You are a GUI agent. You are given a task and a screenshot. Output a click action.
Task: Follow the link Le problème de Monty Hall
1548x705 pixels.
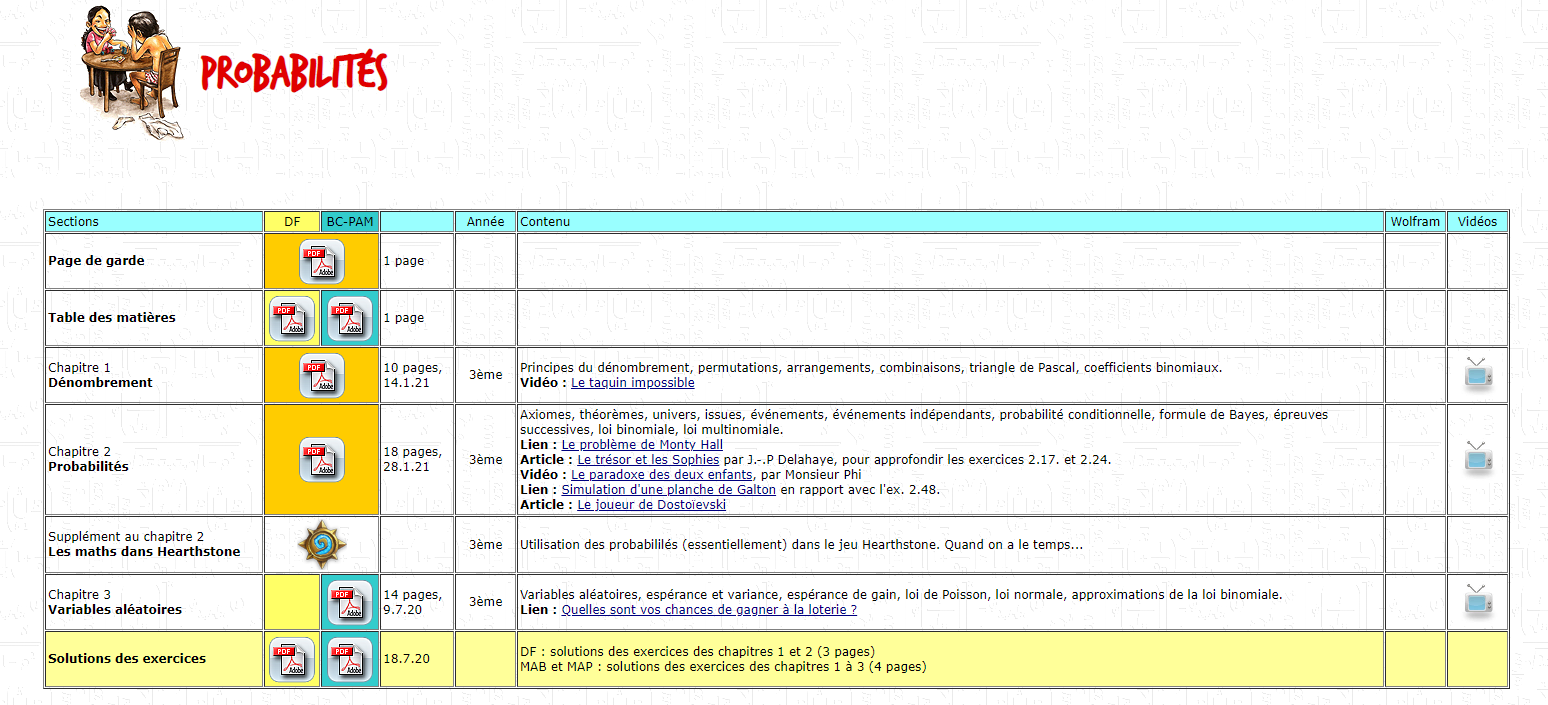point(641,445)
